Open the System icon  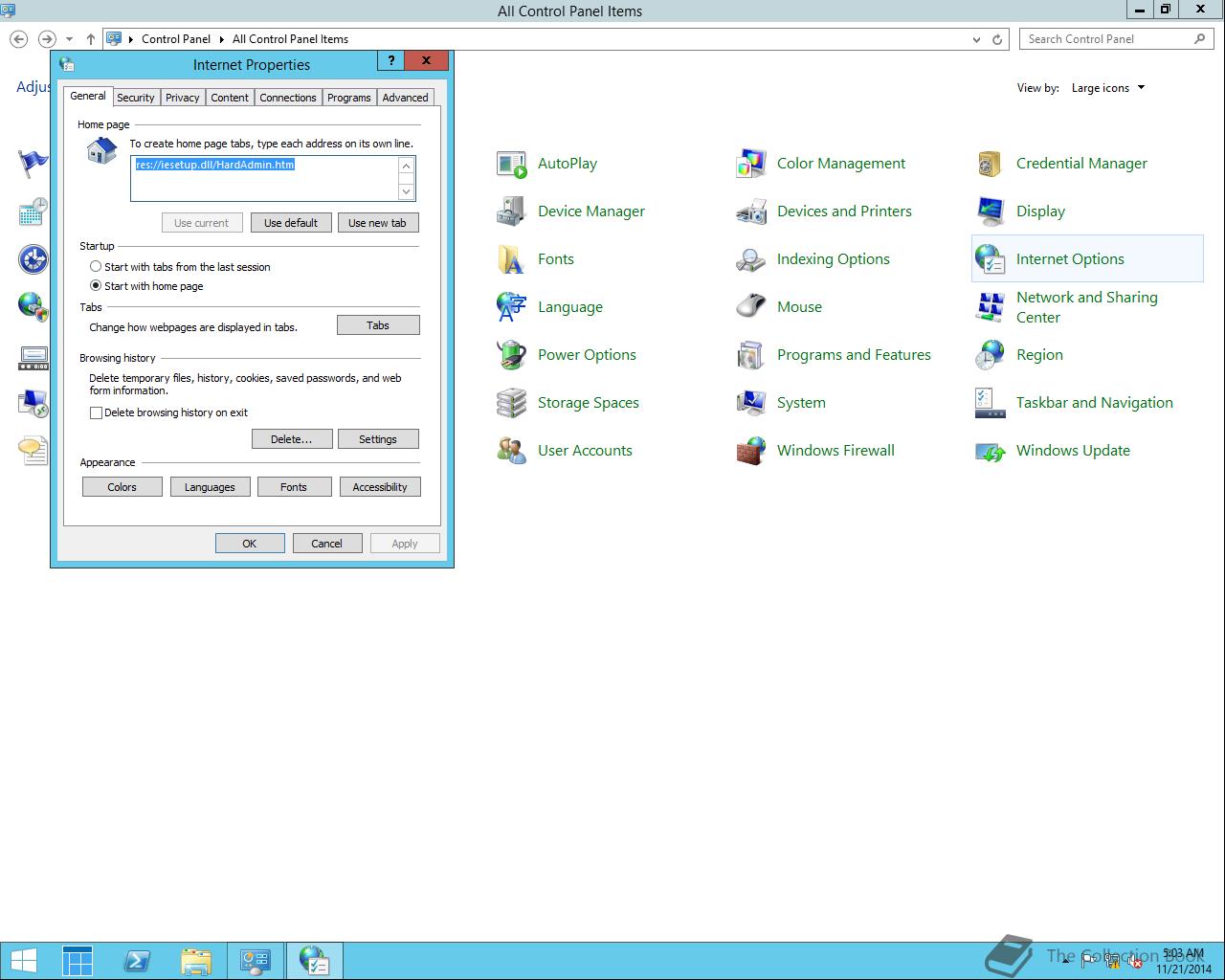(751, 403)
